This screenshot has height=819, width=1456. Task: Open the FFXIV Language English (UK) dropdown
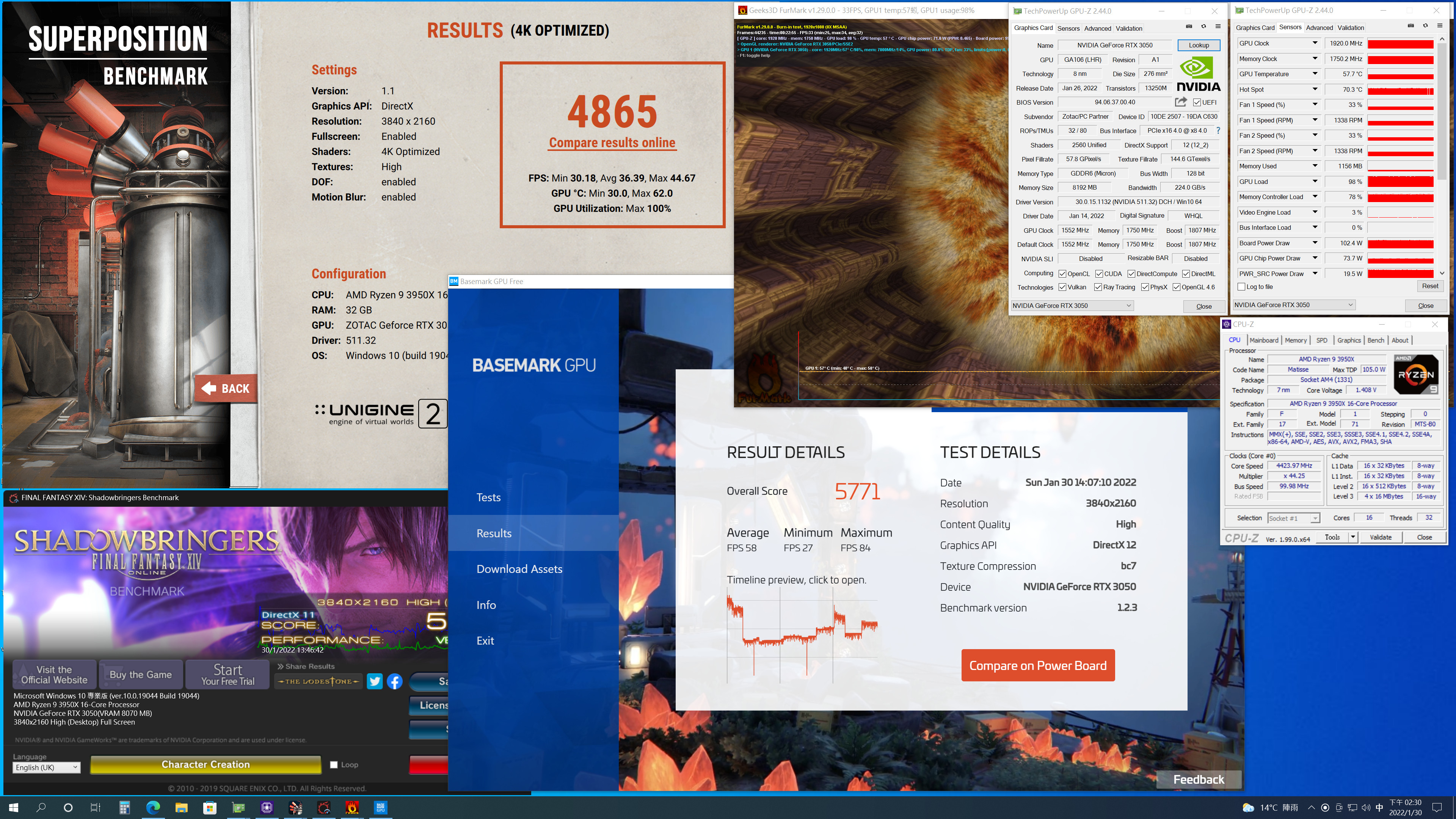pos(46,767)
